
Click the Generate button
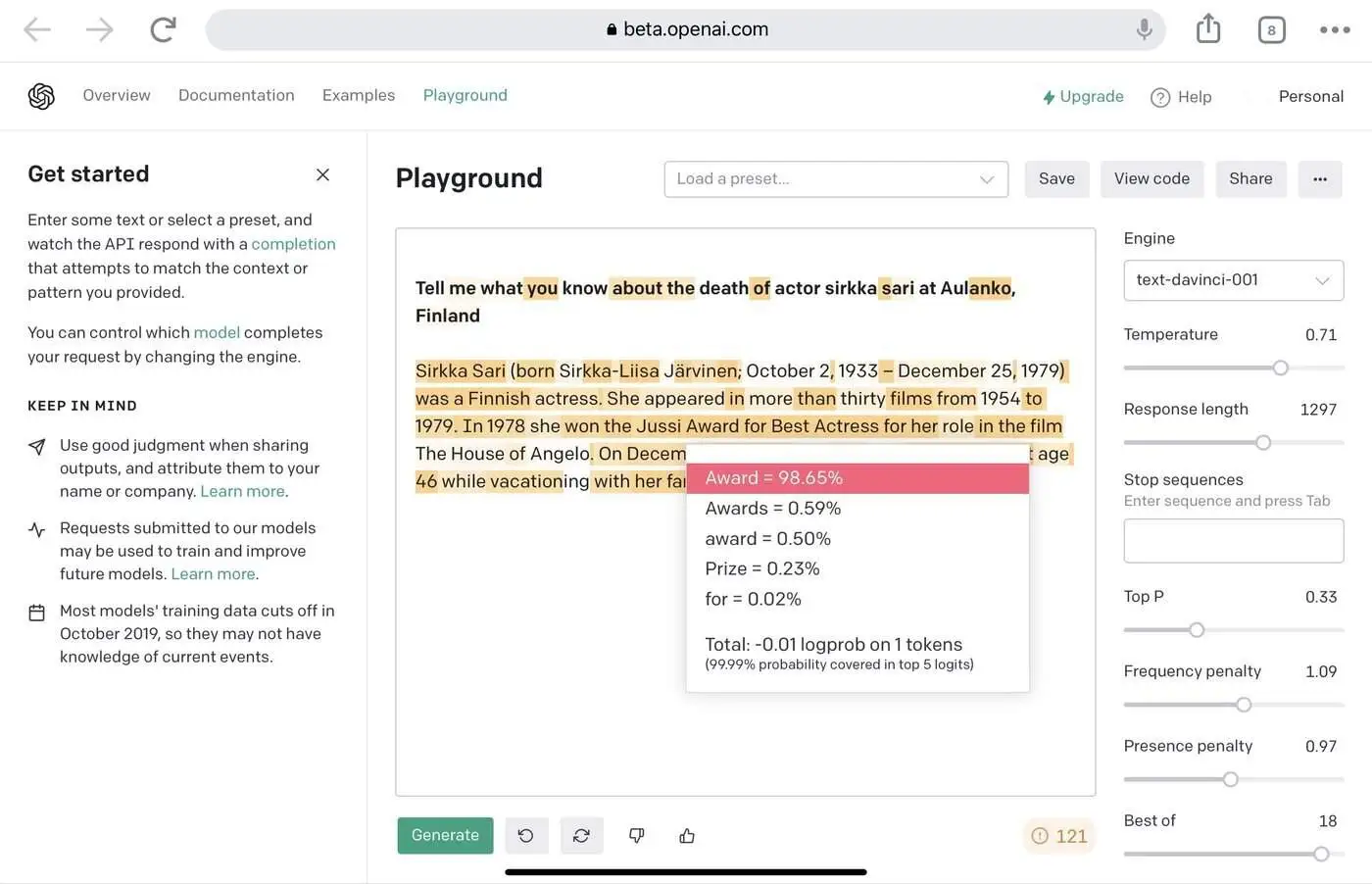click(445, 835)
